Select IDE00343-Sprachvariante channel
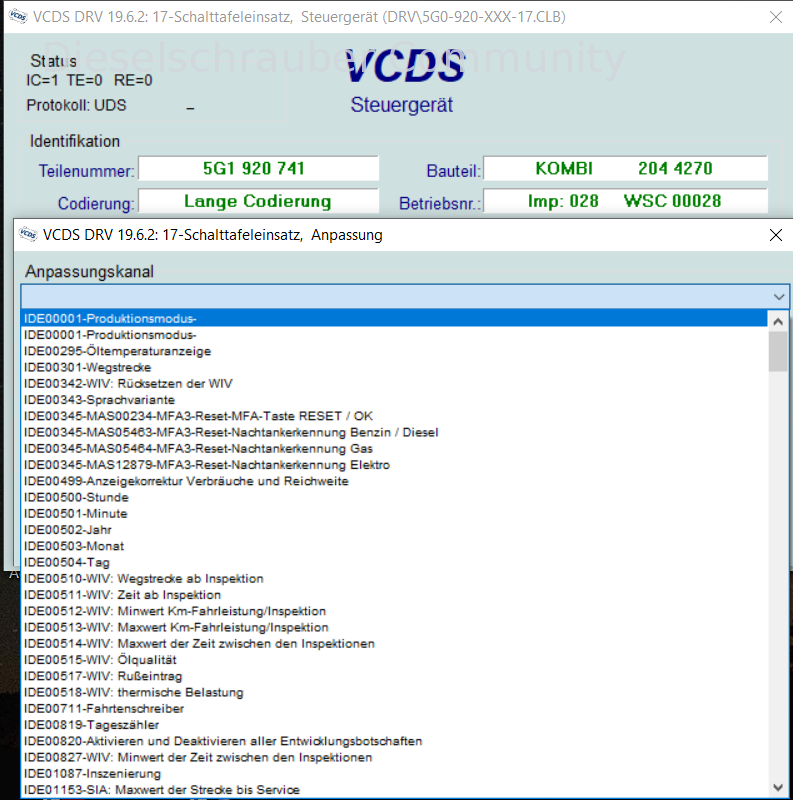Screen dimensions: 793x800 (394, 400)
